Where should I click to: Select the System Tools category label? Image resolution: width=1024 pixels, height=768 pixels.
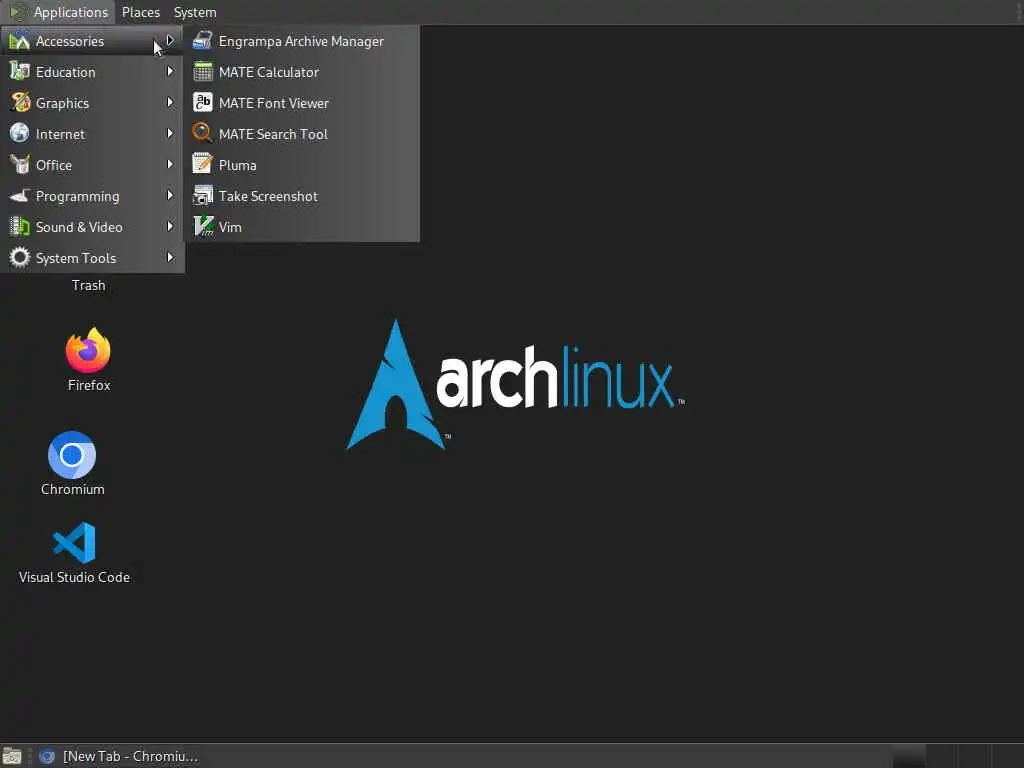76,258
